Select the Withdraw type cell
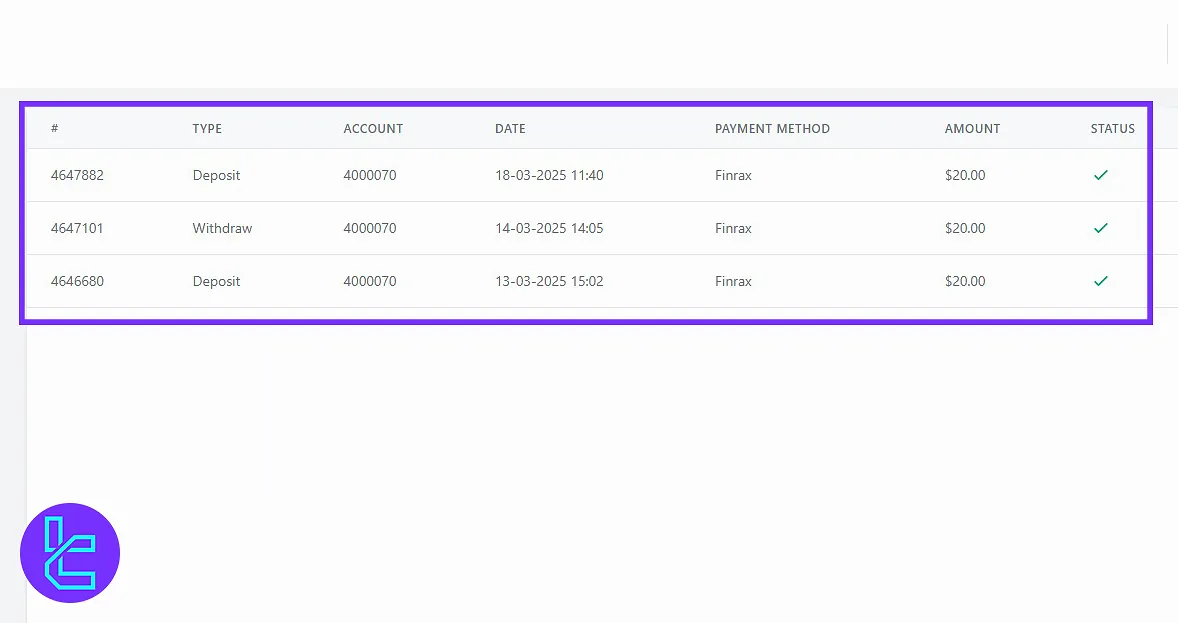Screen dimensions: 1178x623 [x=222, y=228]
